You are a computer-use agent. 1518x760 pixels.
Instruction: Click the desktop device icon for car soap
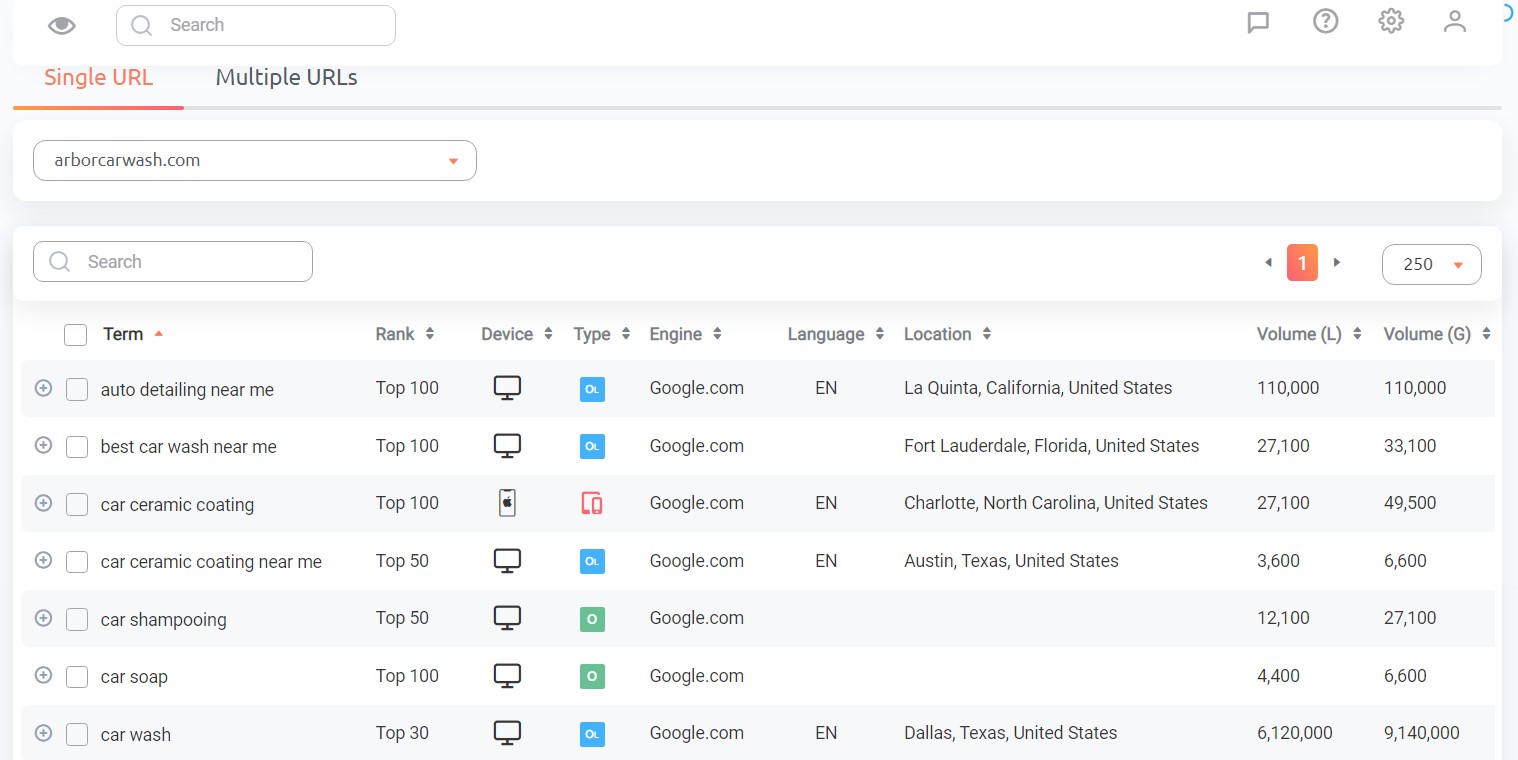[x=507, y=676]
